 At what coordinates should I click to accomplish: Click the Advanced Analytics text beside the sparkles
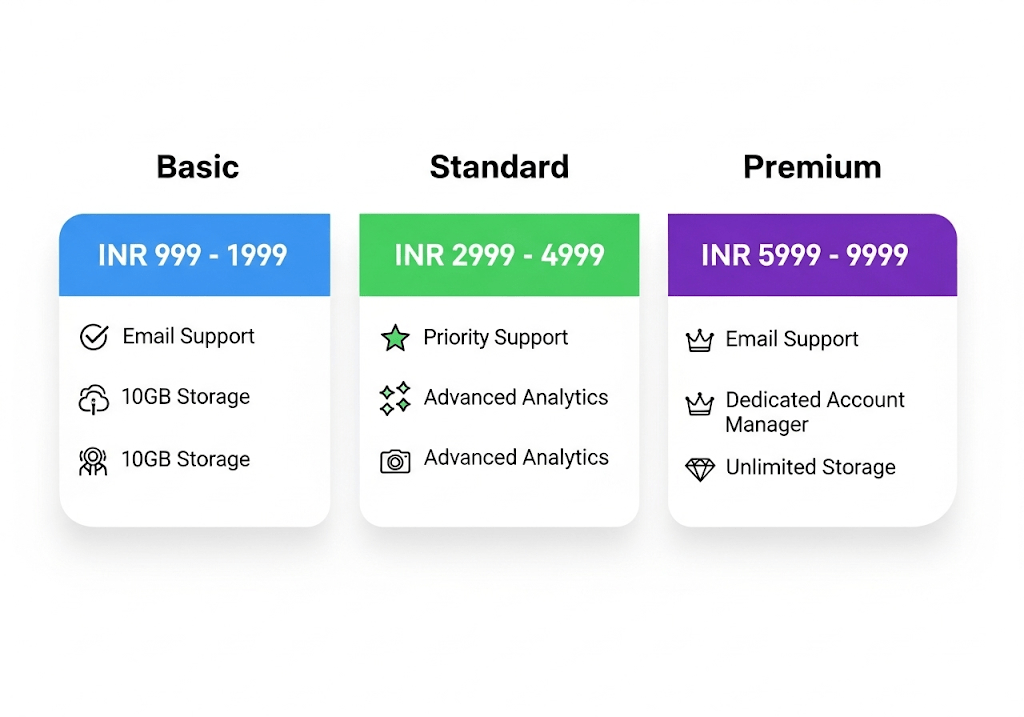515,397
